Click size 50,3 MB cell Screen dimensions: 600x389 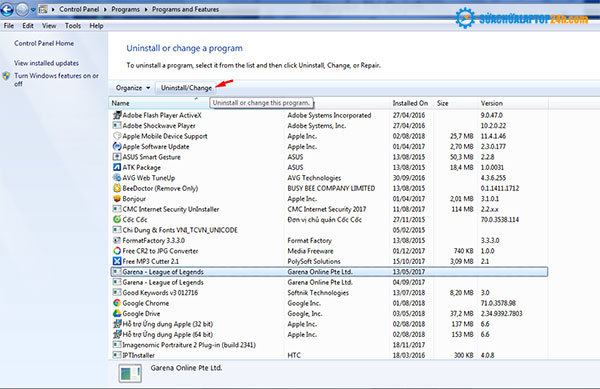pyautogui.click(x=461, y=157)
